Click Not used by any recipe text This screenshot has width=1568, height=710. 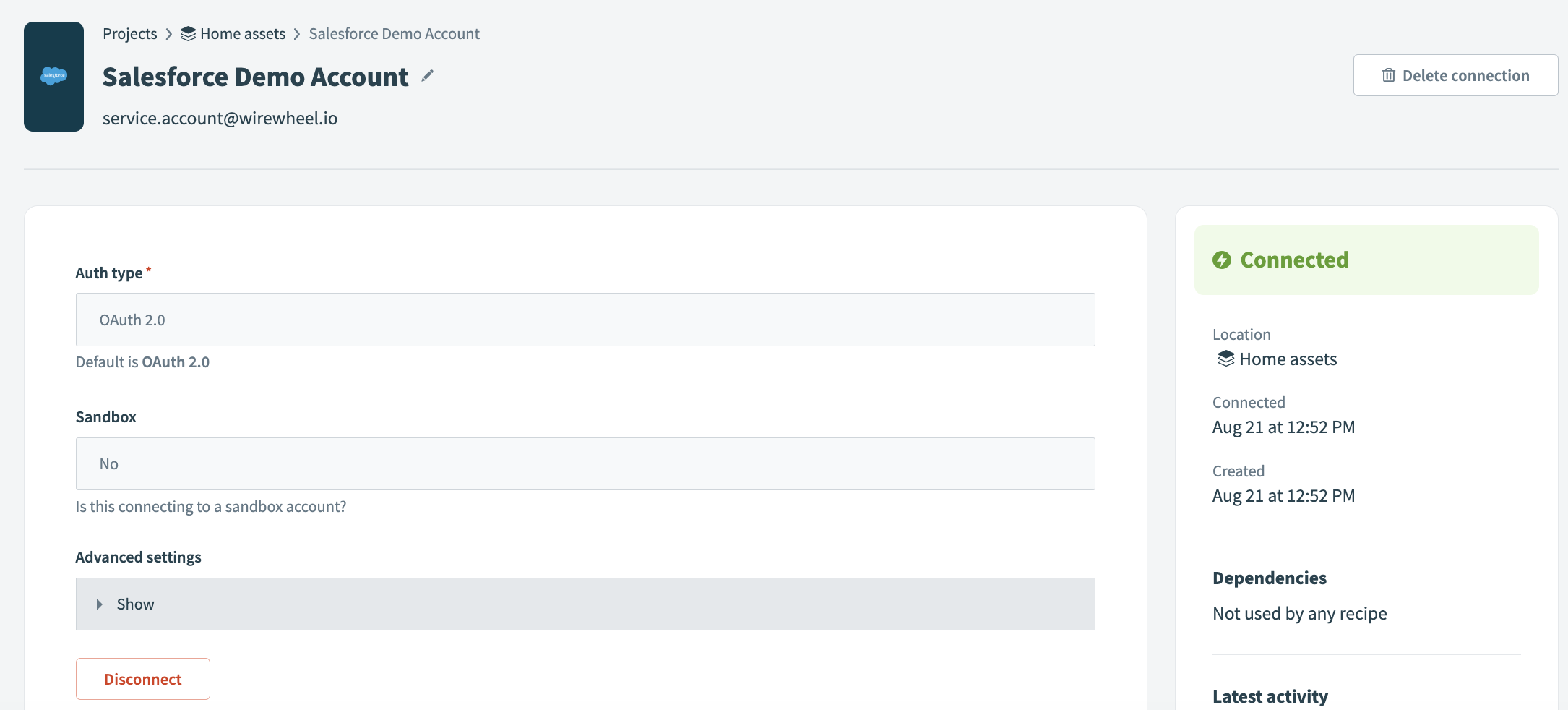tap(1299, 614)
